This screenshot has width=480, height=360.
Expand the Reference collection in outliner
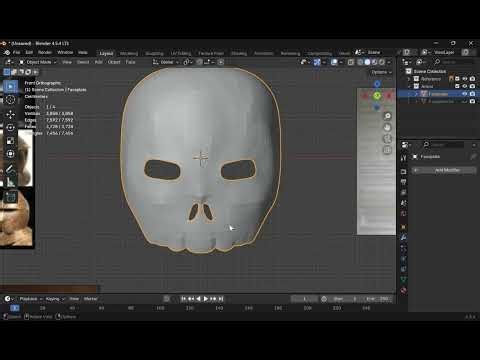click(409, 79)
